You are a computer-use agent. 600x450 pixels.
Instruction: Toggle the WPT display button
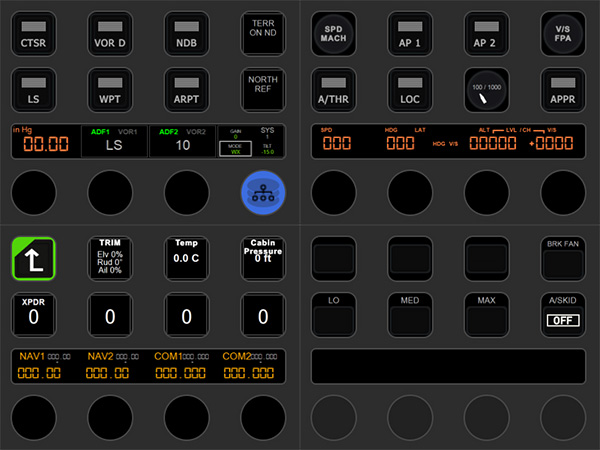pyautogui.click(x=110, y=90)
